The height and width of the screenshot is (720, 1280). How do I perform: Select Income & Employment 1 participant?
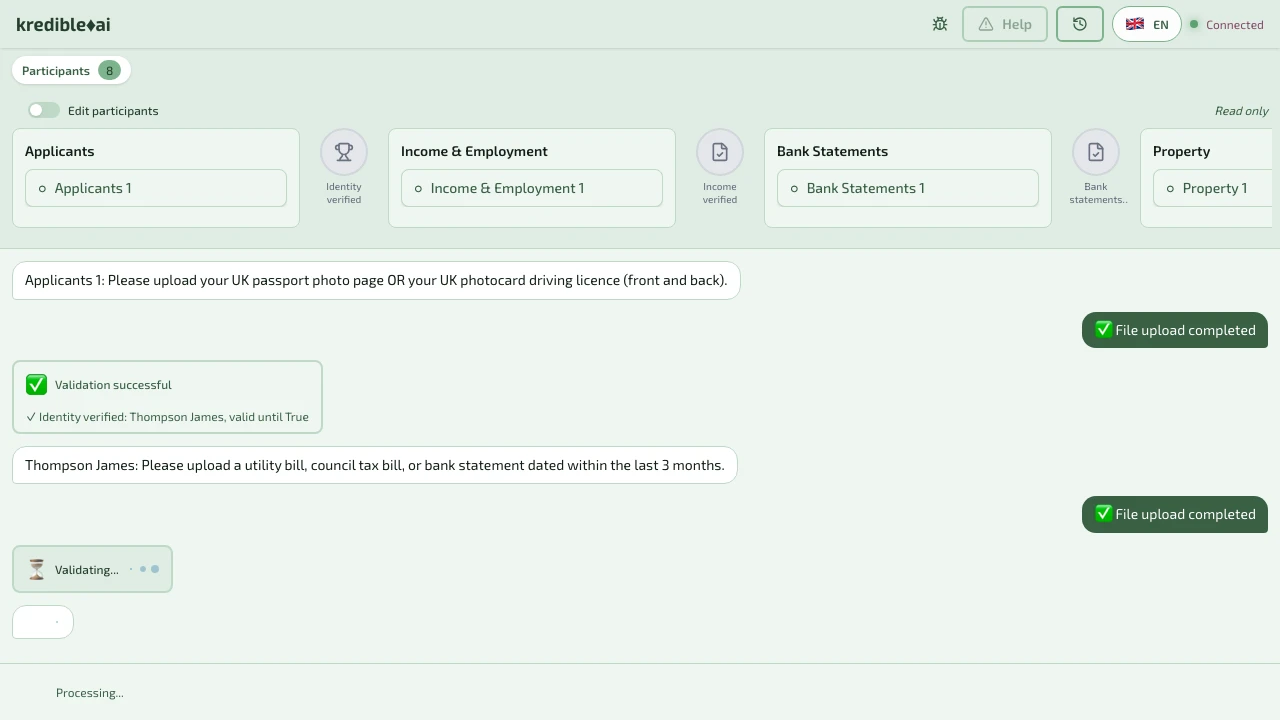coord(532,188)
